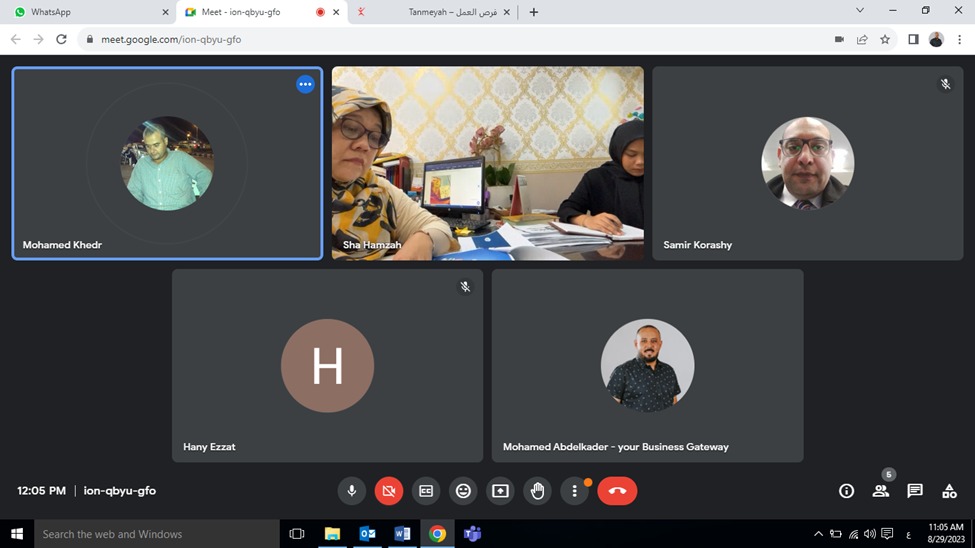Click the meeting code ion-qbyu-gfo text

[x=119, y=491]
